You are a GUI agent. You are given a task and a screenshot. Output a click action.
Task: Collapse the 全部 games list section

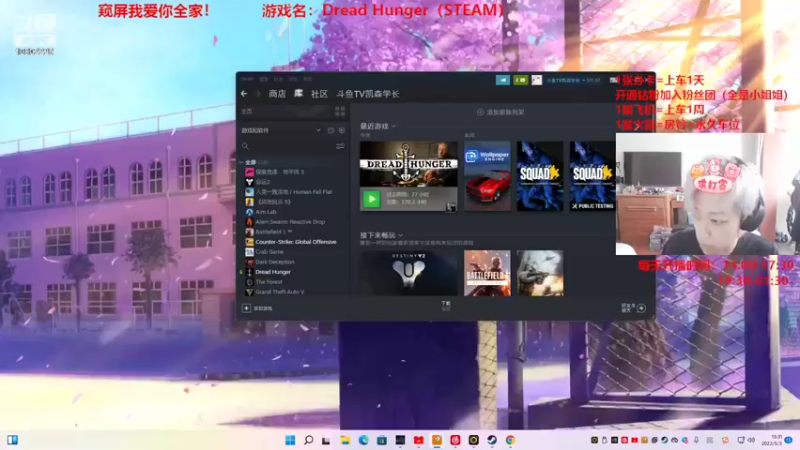(x=241, y=162)
